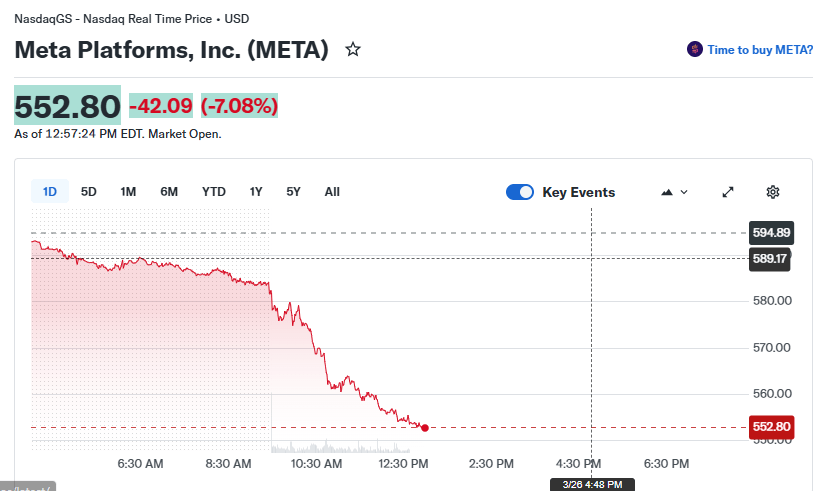The height and width of the screenshot is (491, 815).
Task: Click the purple dollar icon beside Time to buy
Action: click(x=695, y=49)
